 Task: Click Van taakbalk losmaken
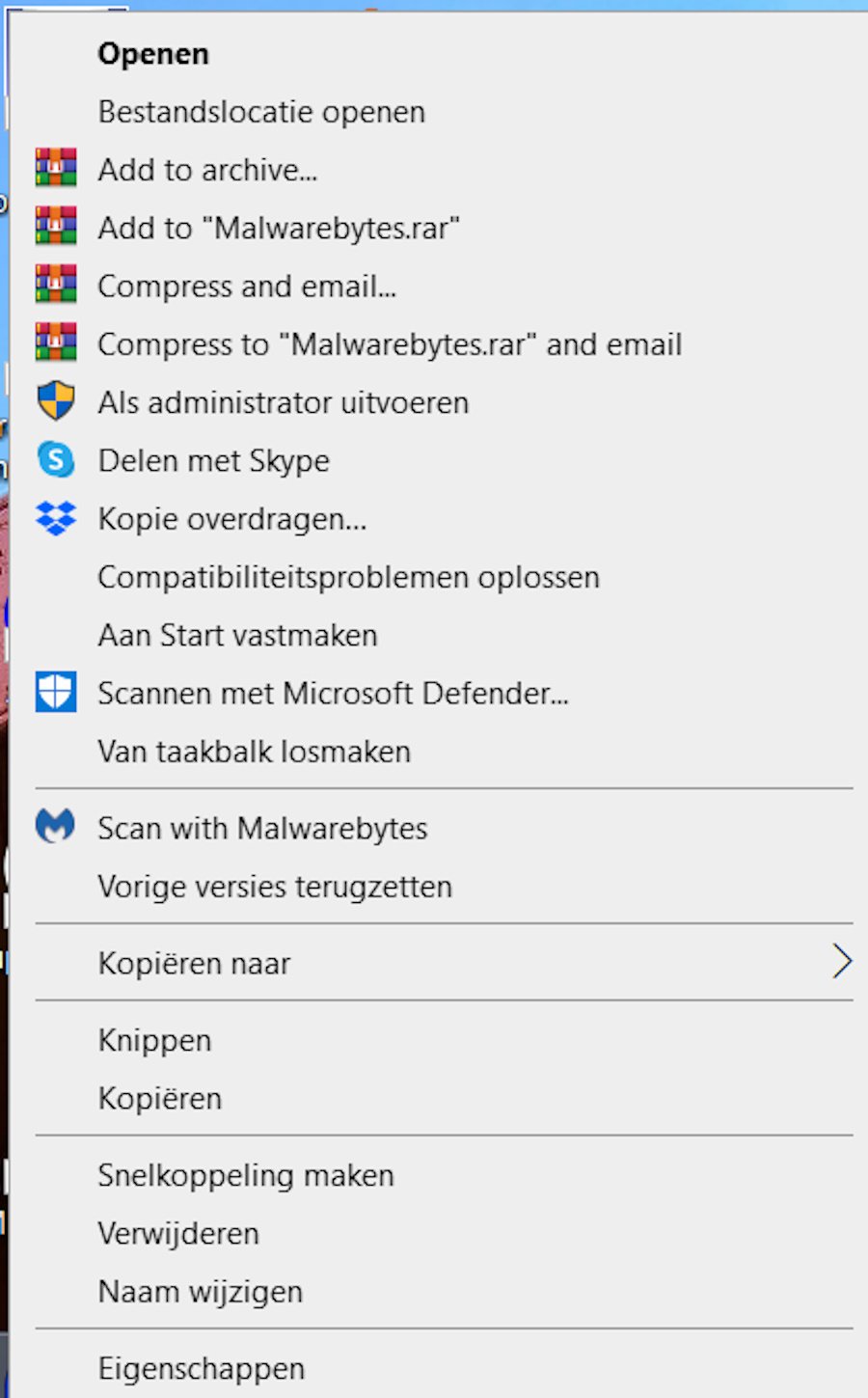(254, 751)
